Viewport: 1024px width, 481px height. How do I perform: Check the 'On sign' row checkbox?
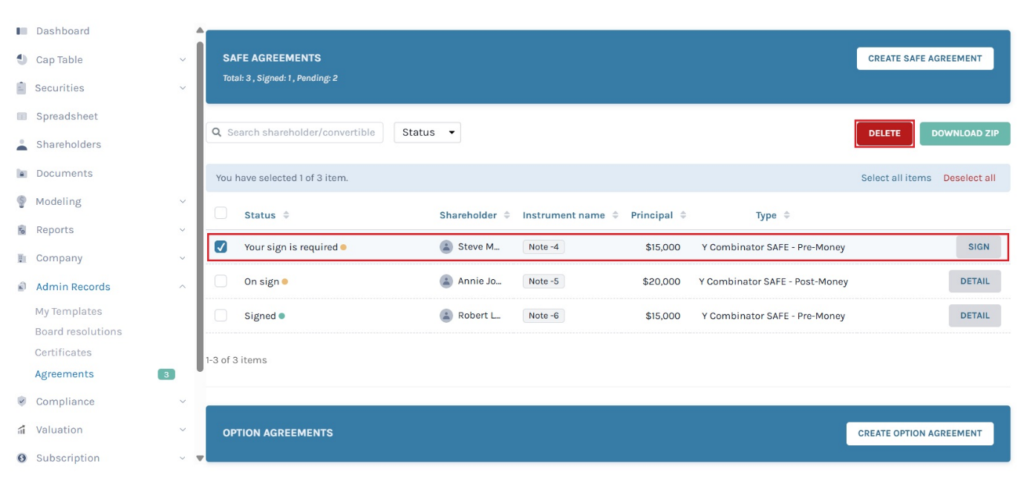221,282
